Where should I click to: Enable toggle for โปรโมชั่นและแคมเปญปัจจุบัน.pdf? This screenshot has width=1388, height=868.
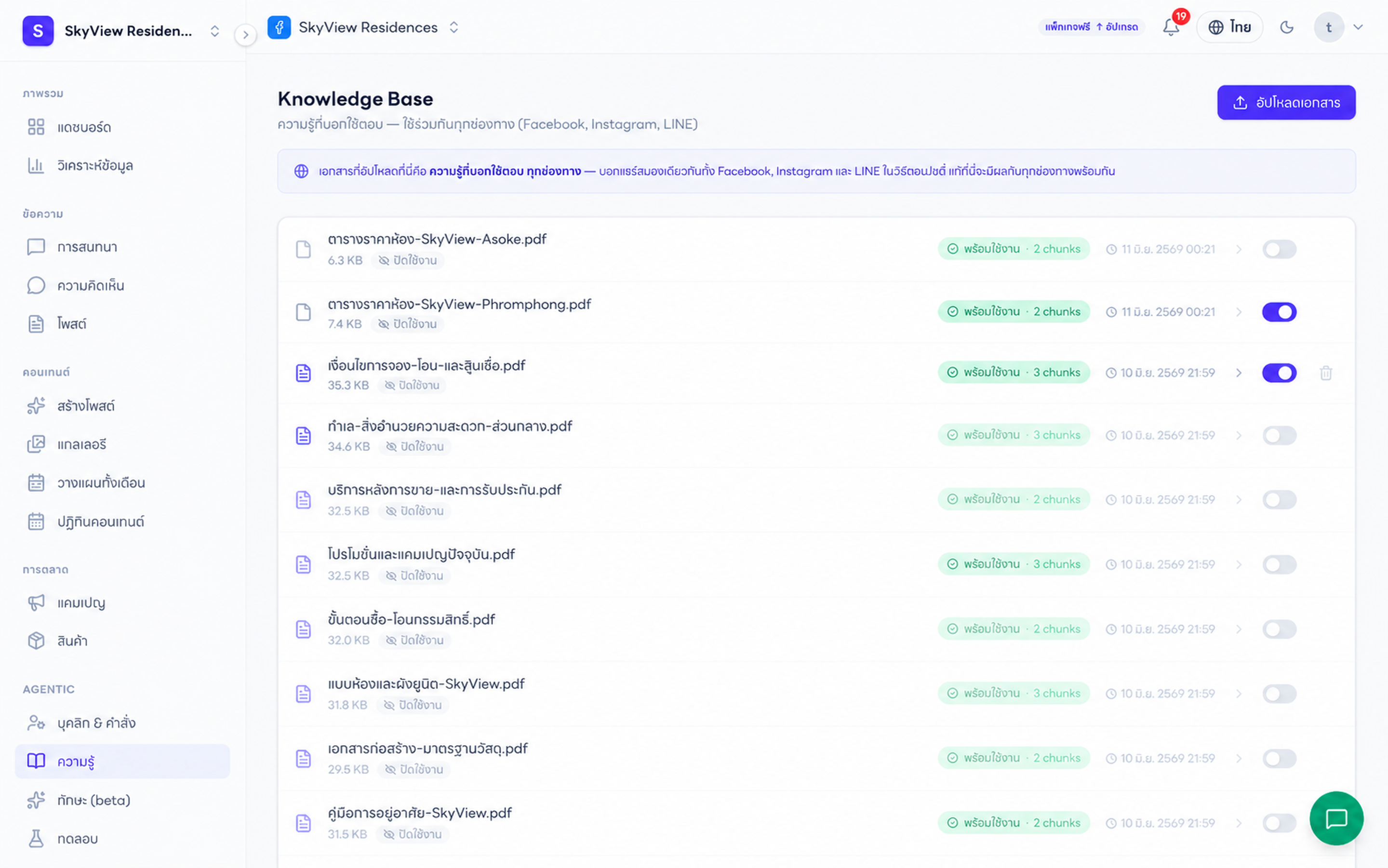[1279, 564]
